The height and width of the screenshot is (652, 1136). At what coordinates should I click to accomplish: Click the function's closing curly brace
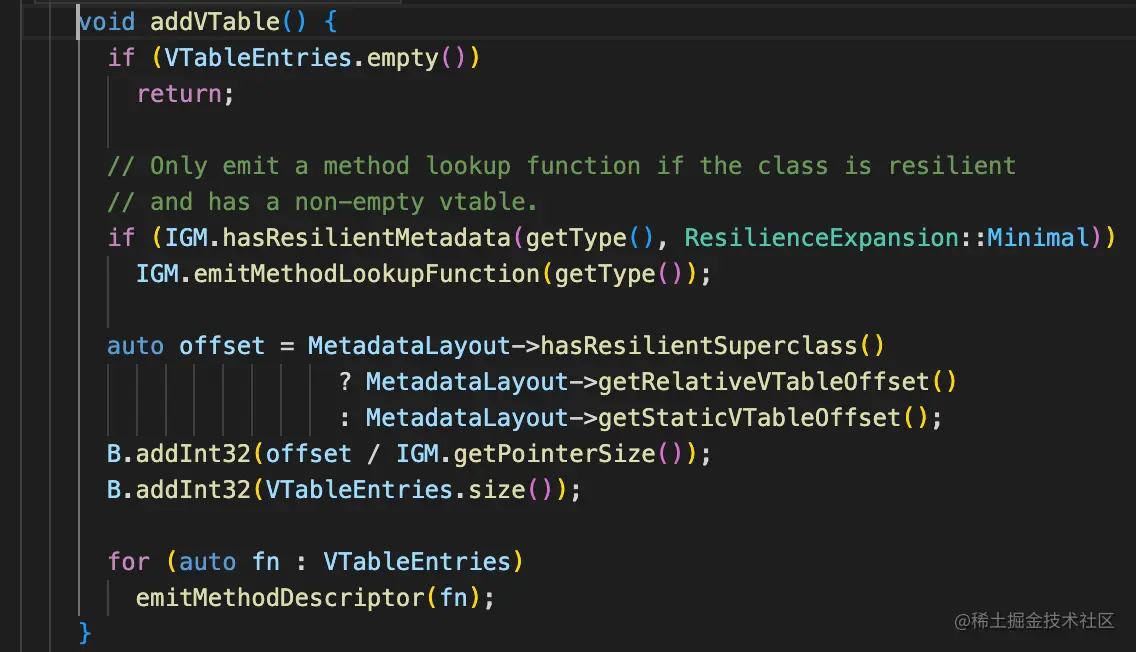pyautogui.click(x=85, y=632)
